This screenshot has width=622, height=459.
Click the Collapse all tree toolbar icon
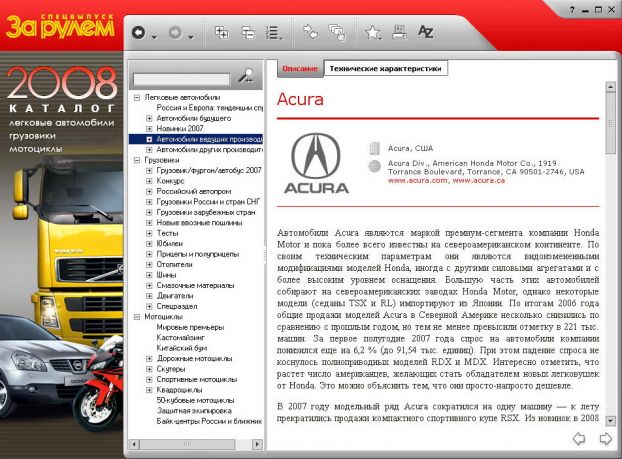point(248,32)
